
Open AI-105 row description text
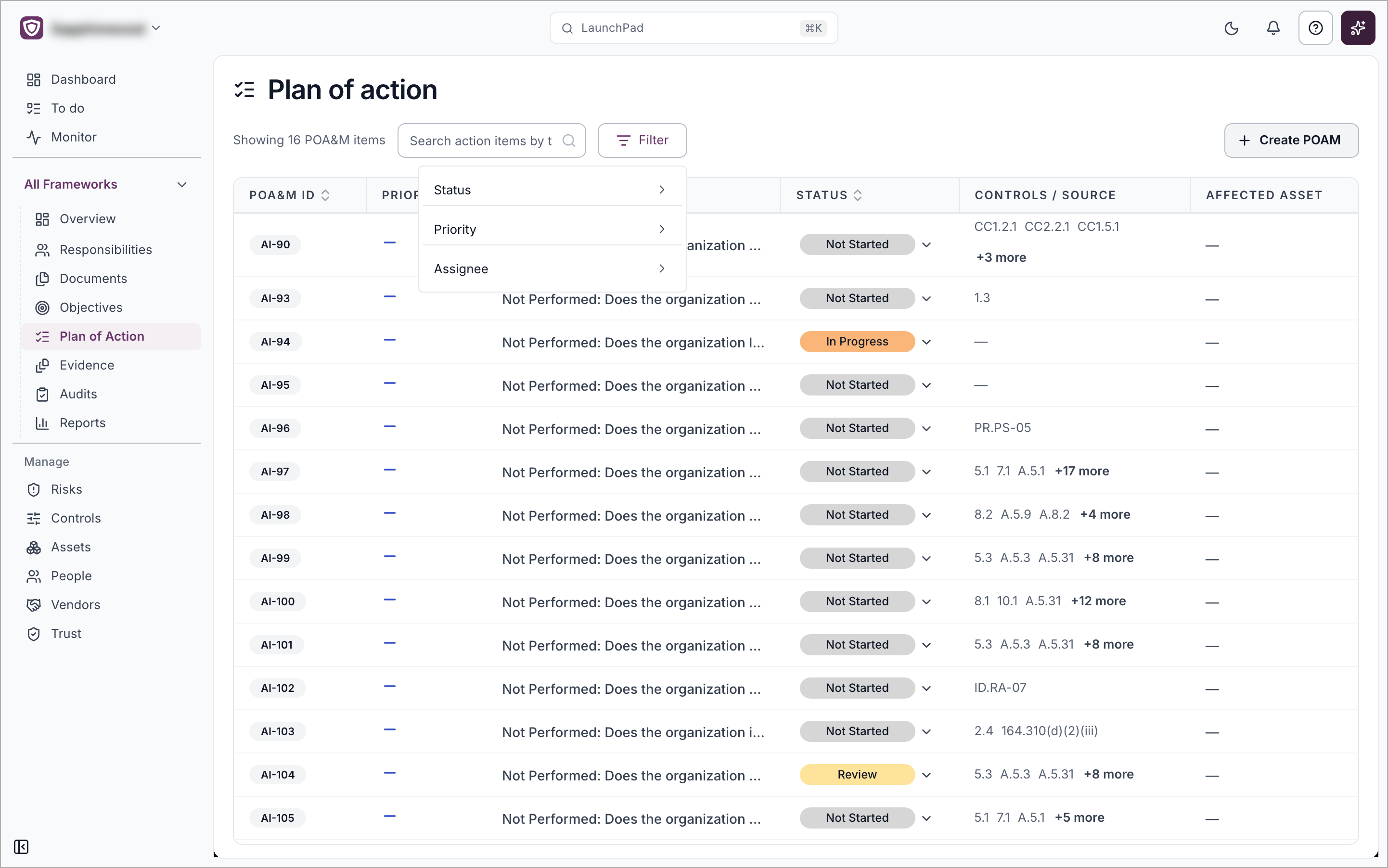(x=631, y=818)
